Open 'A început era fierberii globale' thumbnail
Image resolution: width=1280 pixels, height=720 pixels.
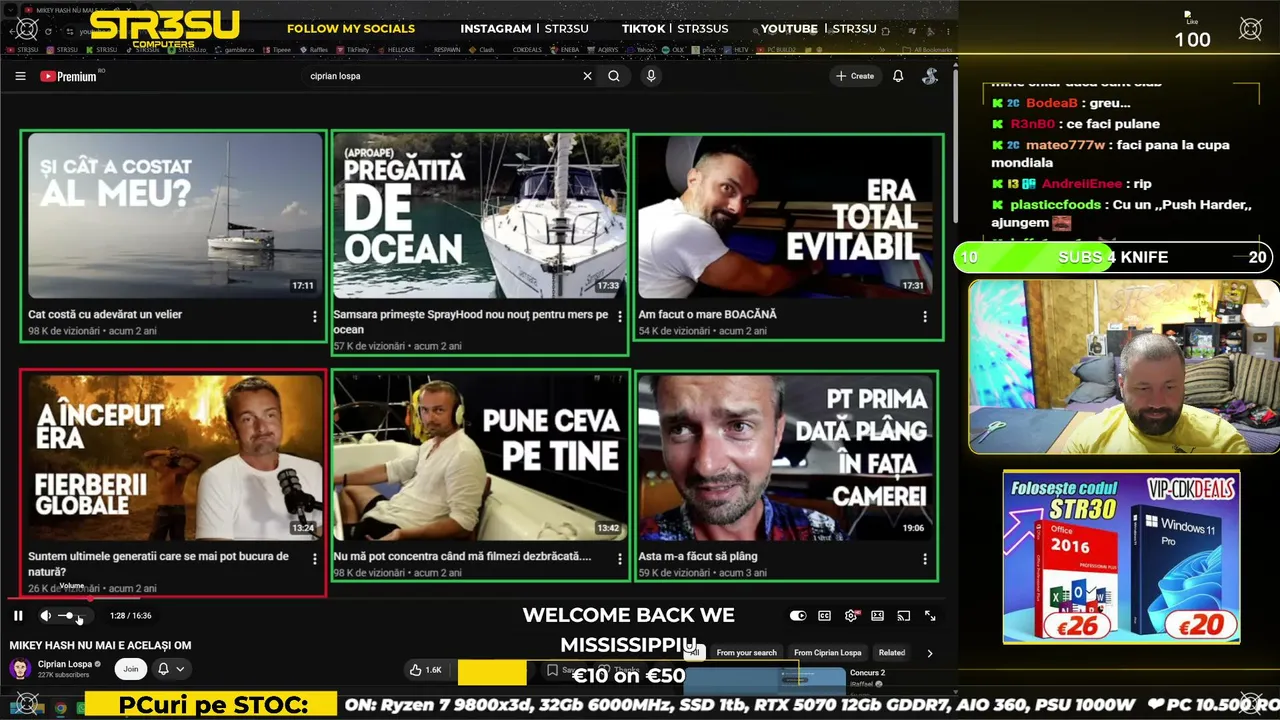[174, 457]
